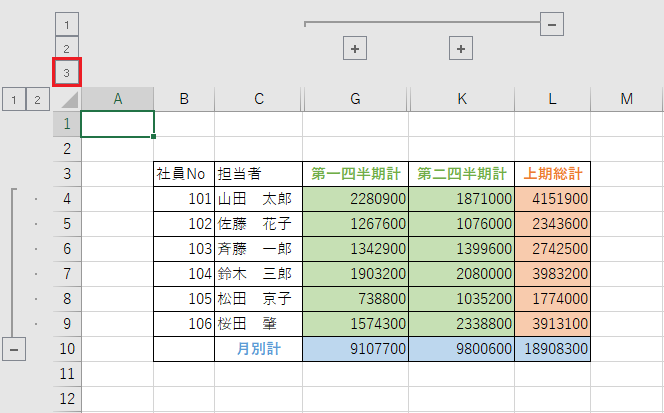Click cell 桜田 肇
The height and width of the screenshot is (413, 664).
click(258, 324)
